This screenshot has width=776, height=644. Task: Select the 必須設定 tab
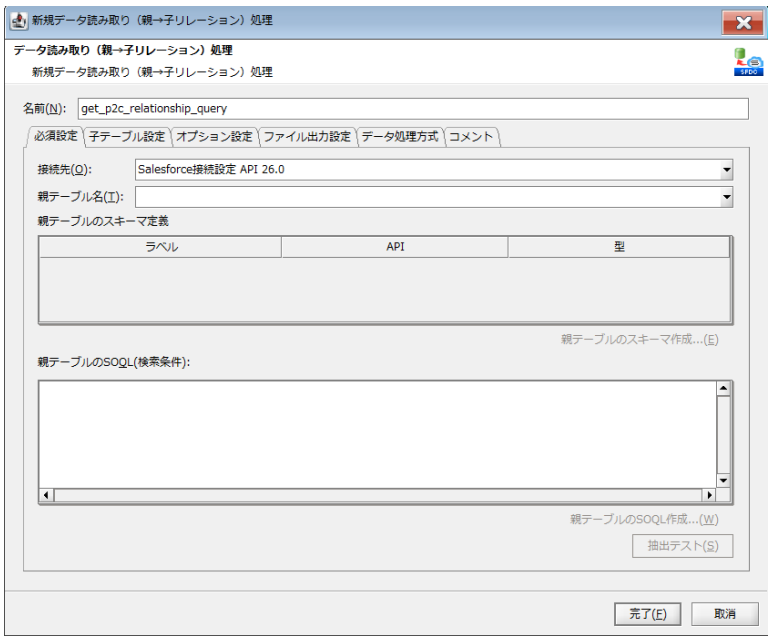click(x=55, y=136)
